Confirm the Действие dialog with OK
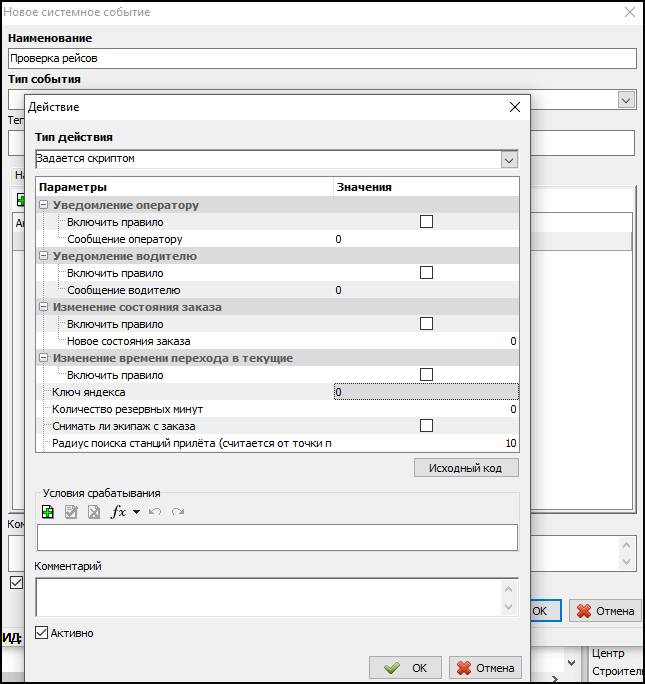 pyautogui.click(x=405, y=668)
